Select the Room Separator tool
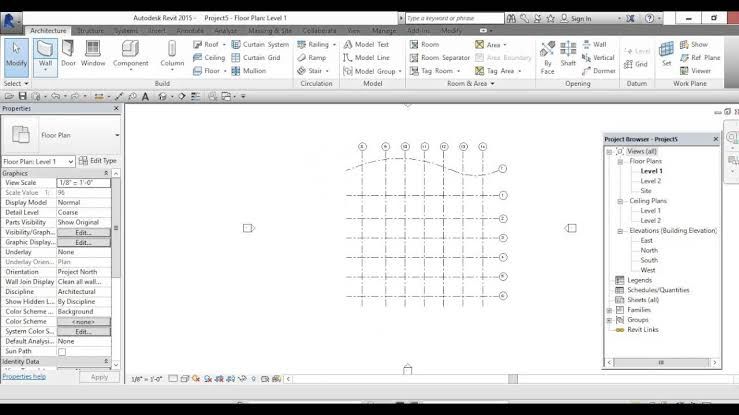 [x=440, y=57]
